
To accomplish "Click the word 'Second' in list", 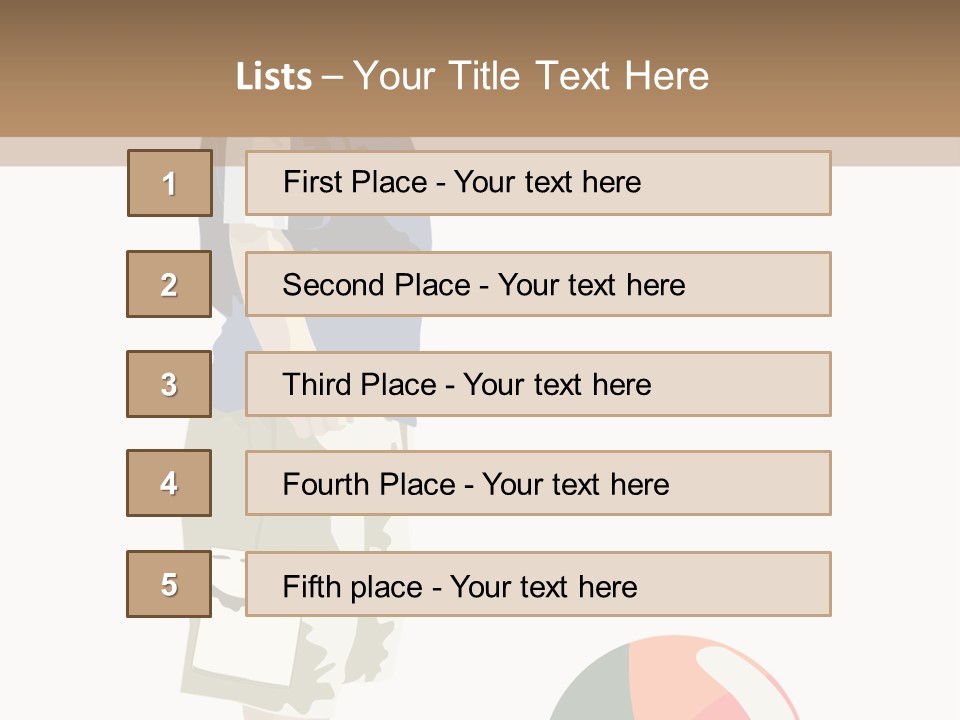I will click(x=333, y=285).
